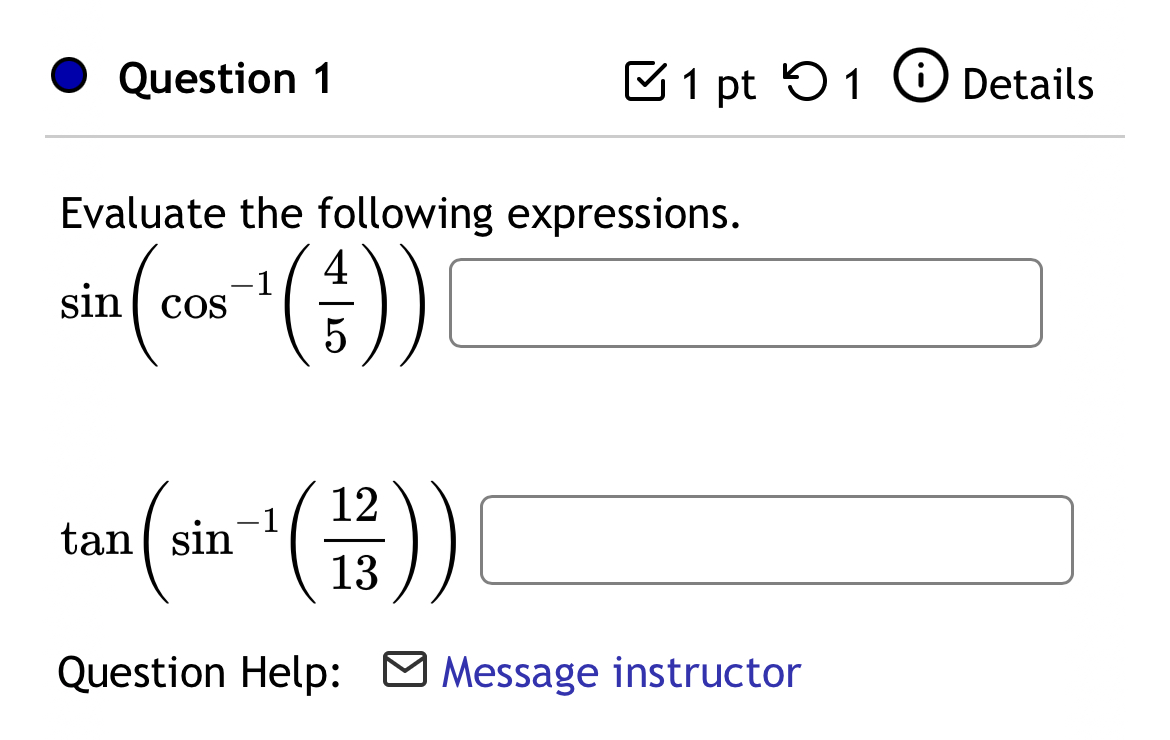Screen dimensions: 1170x740
Task: Click the 1 pt point label
Action: click(x=718, y=85)
